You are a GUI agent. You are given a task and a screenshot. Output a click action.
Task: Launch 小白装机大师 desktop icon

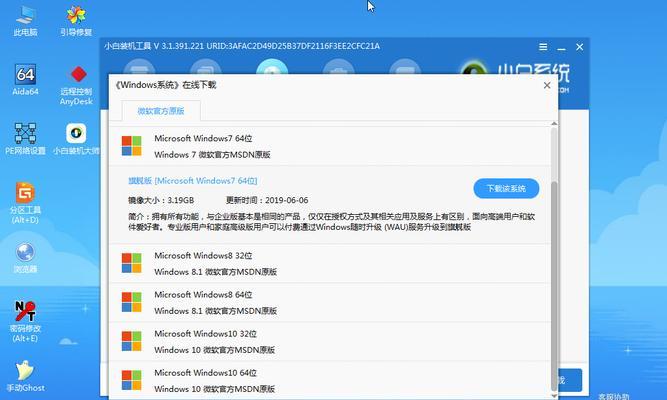click(x=76, y=139)
